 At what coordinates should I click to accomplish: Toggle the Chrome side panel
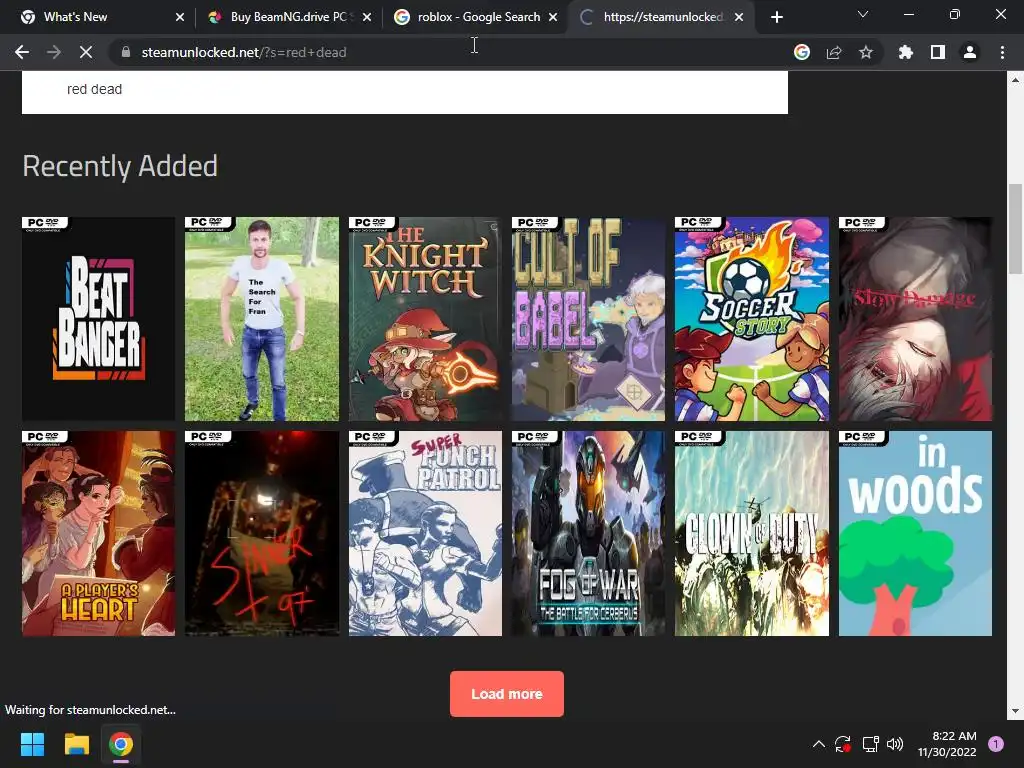click(938, 52)
